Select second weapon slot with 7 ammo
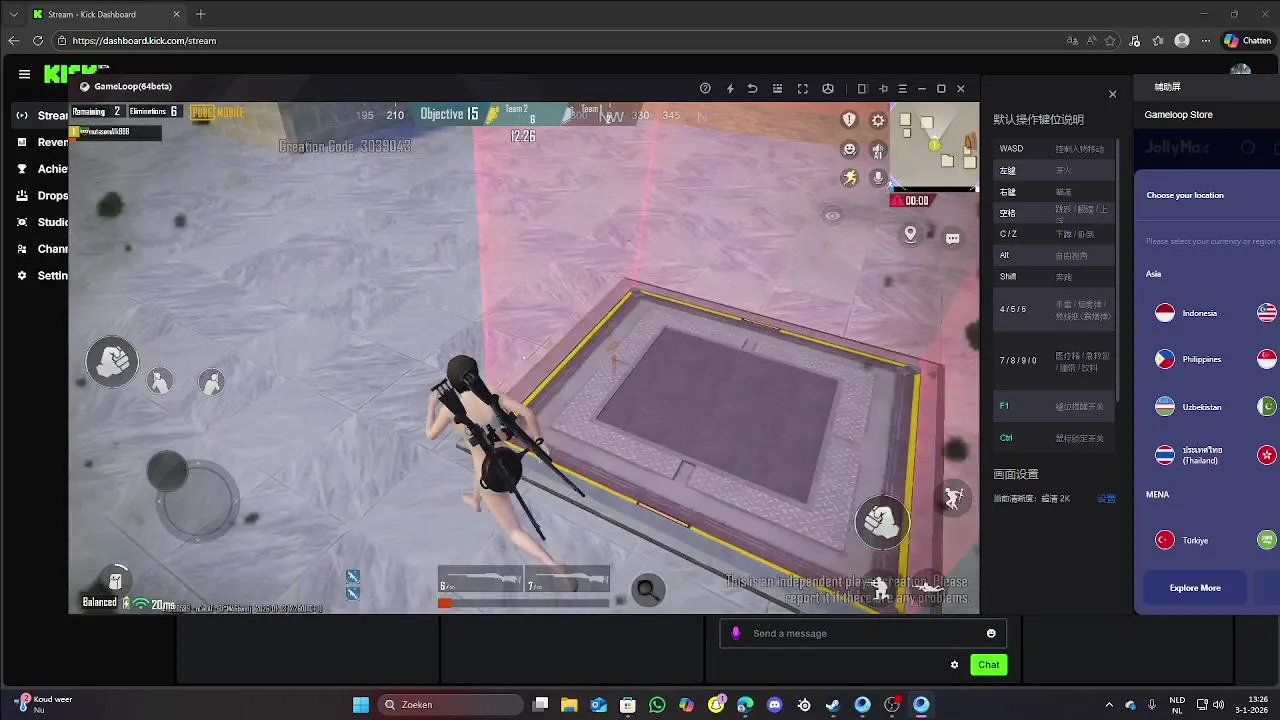The width and height of the screenshot is (1280, 720). [x=567, y=580]
